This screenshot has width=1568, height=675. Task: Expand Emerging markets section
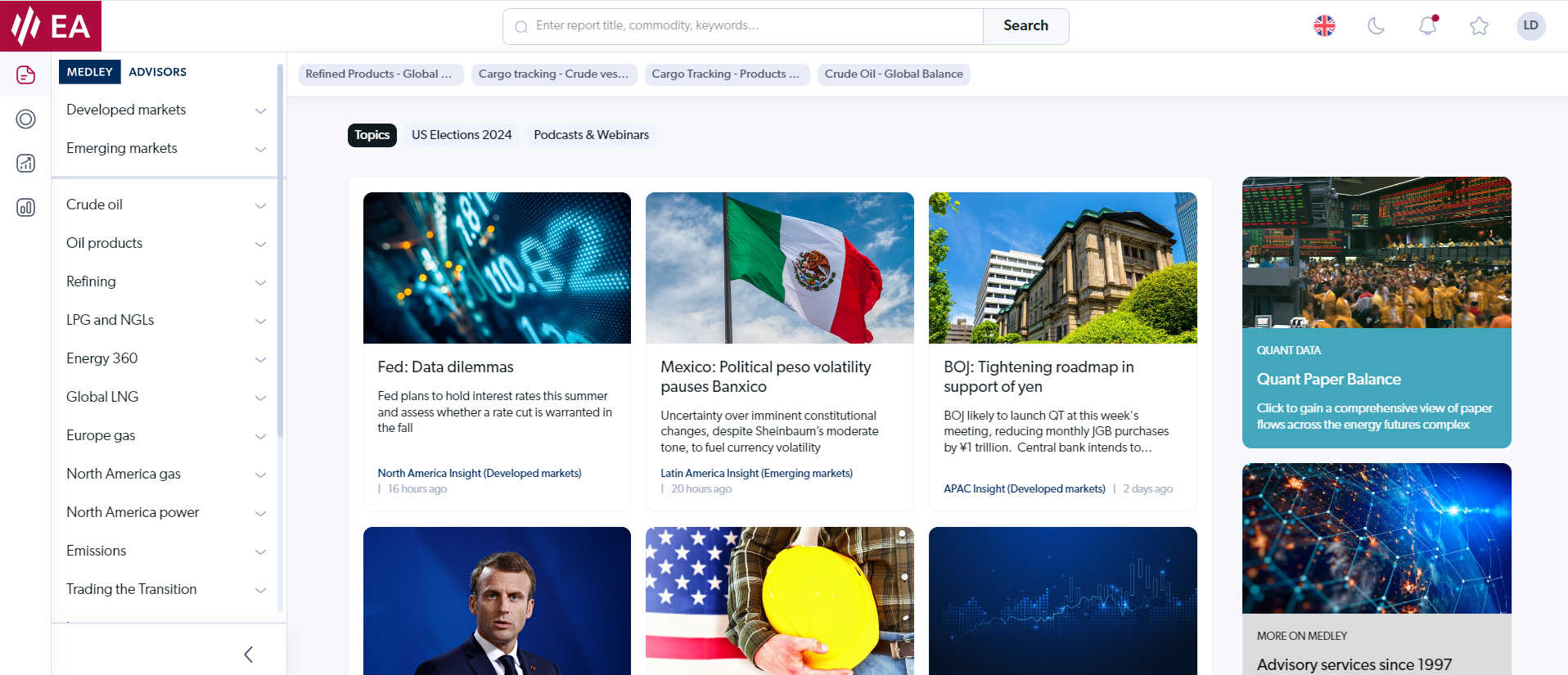point(166,148)
